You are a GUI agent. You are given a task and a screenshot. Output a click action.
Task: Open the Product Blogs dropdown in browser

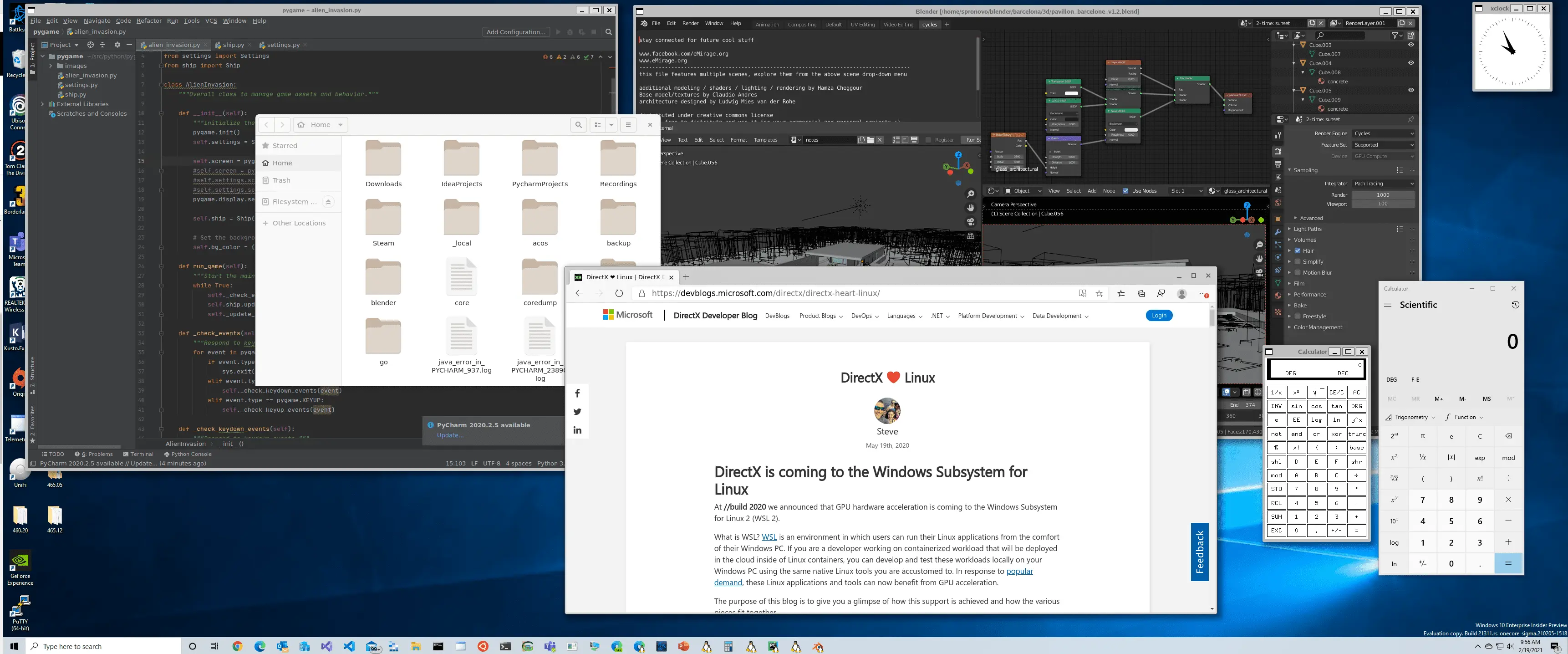pos(819,315)
